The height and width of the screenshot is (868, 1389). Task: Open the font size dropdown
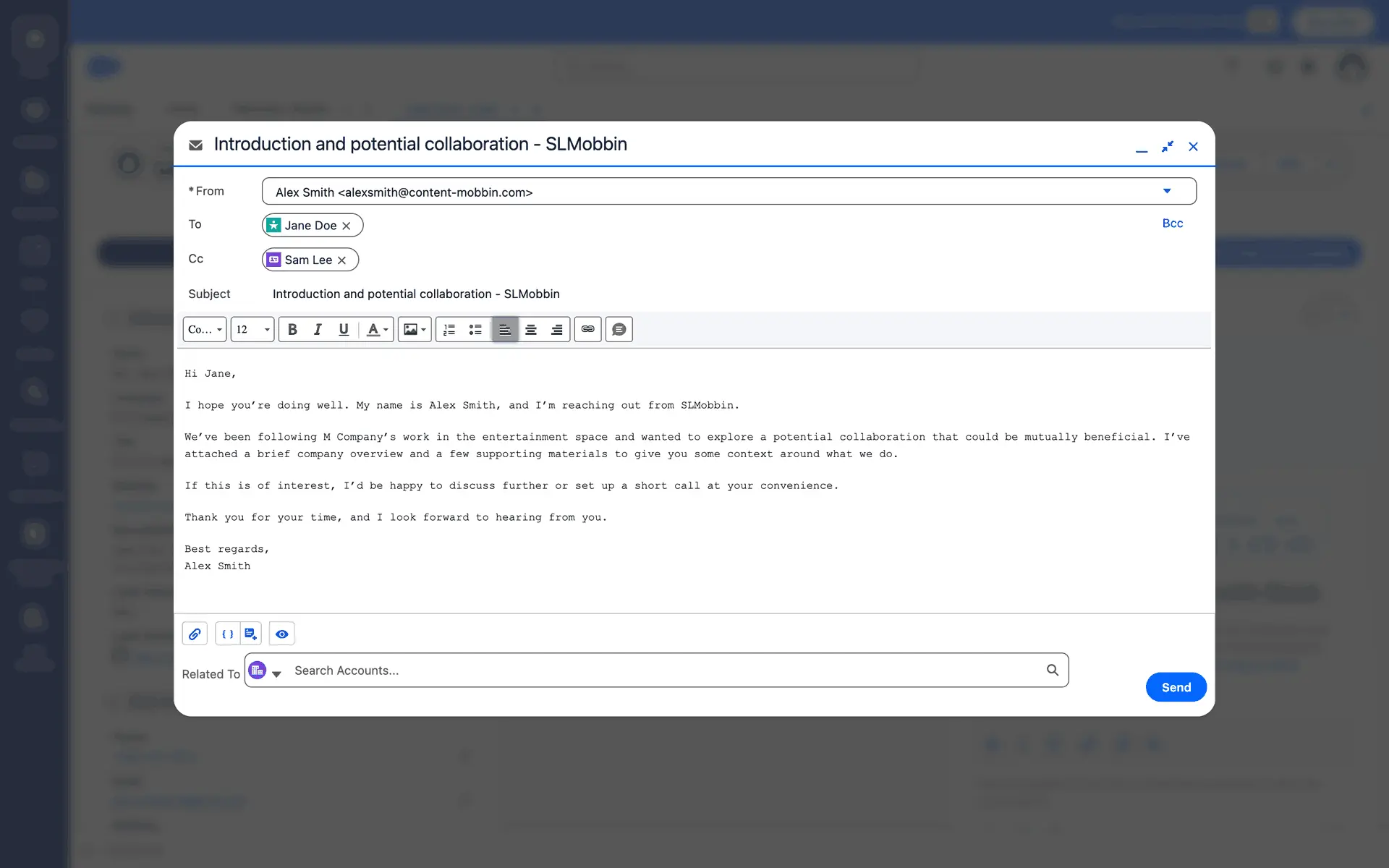tap(252, 330)
